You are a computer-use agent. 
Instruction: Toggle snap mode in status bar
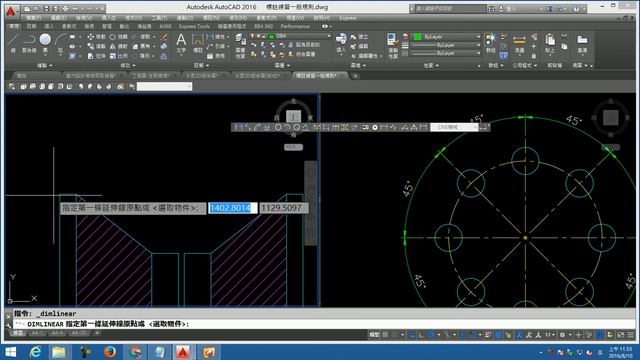[395, 335]
